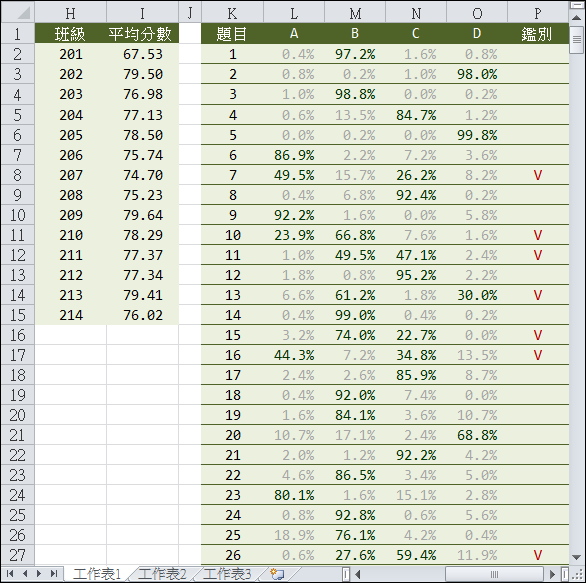Select the average score 79.64 cell

(142, 215)
